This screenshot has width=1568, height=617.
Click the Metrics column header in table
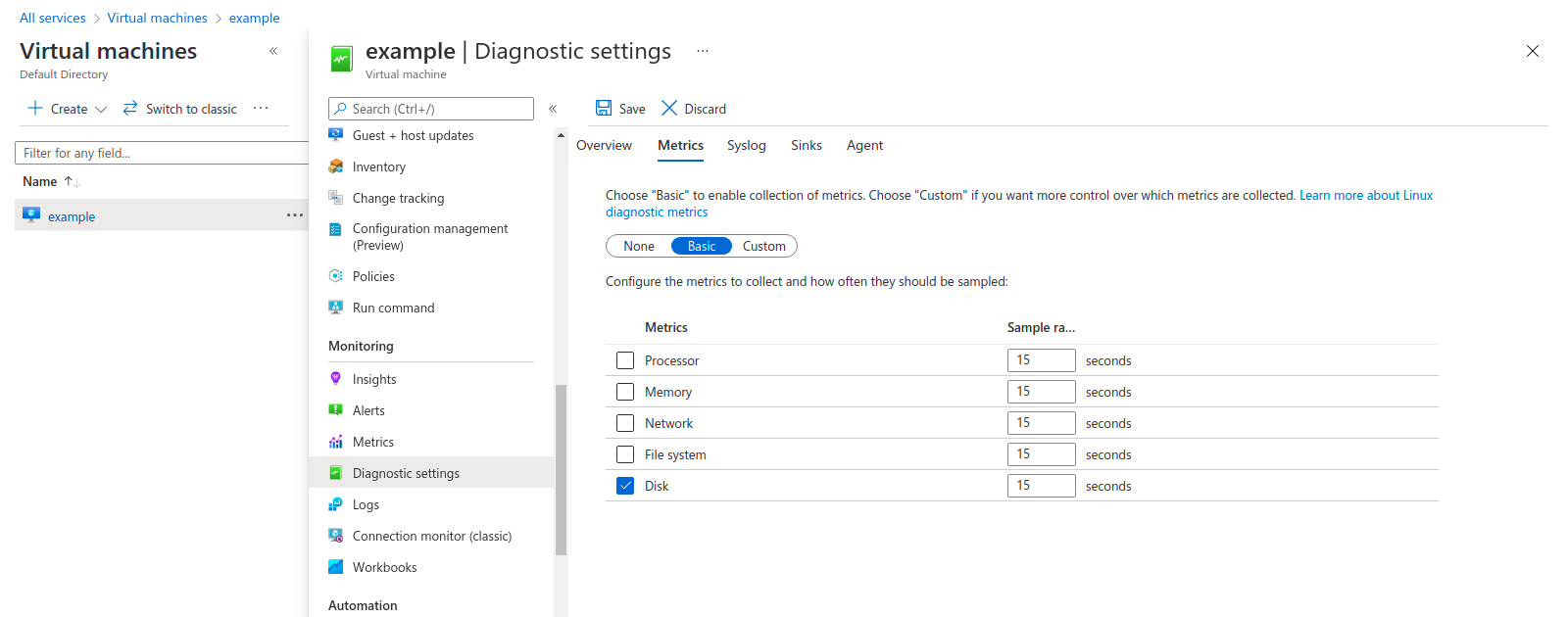[x=666, y=327]
